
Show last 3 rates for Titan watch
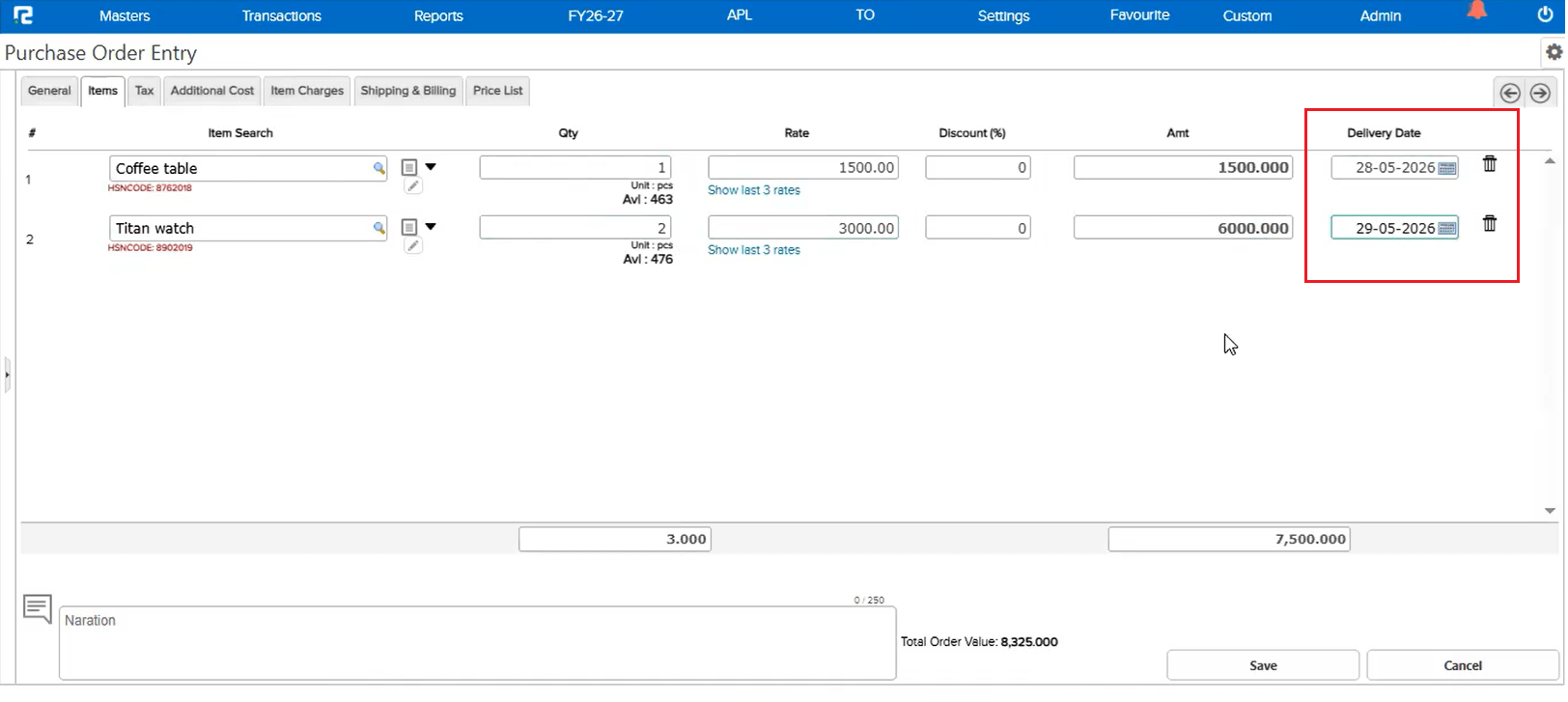(x=754, y=250)
